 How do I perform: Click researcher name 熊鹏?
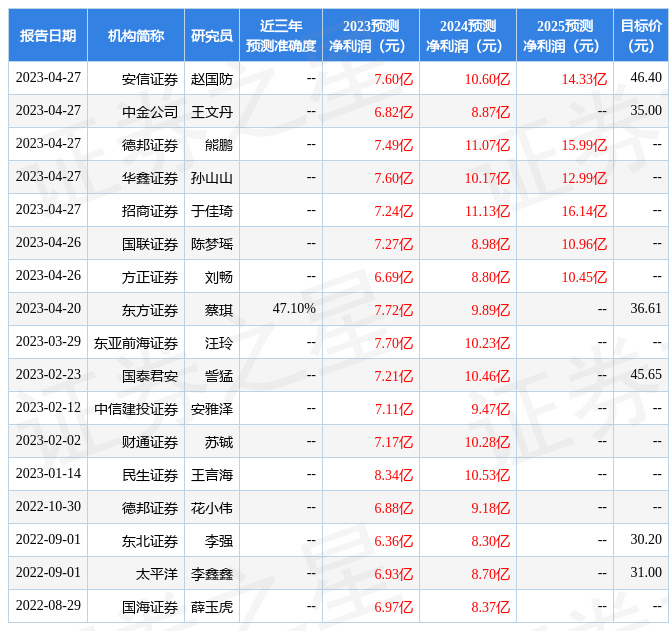pos(219,145)
